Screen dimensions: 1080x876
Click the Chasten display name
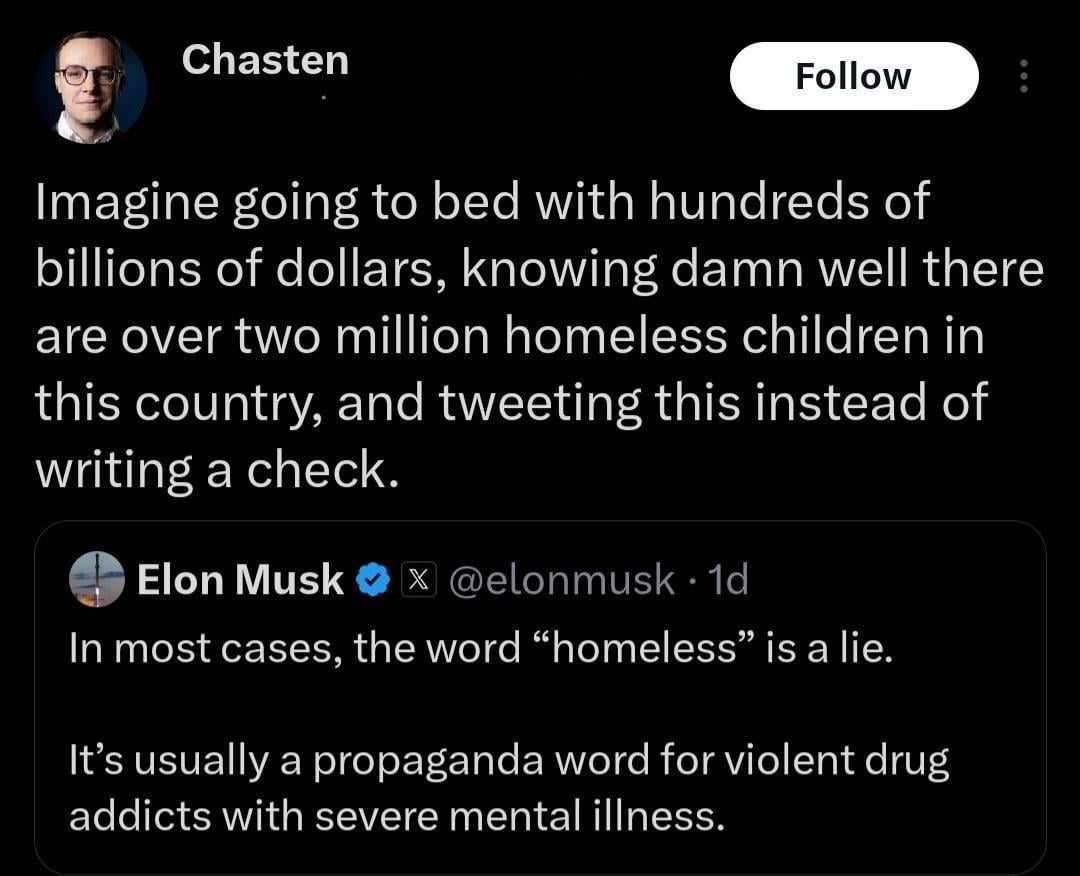tap(265, 60)
